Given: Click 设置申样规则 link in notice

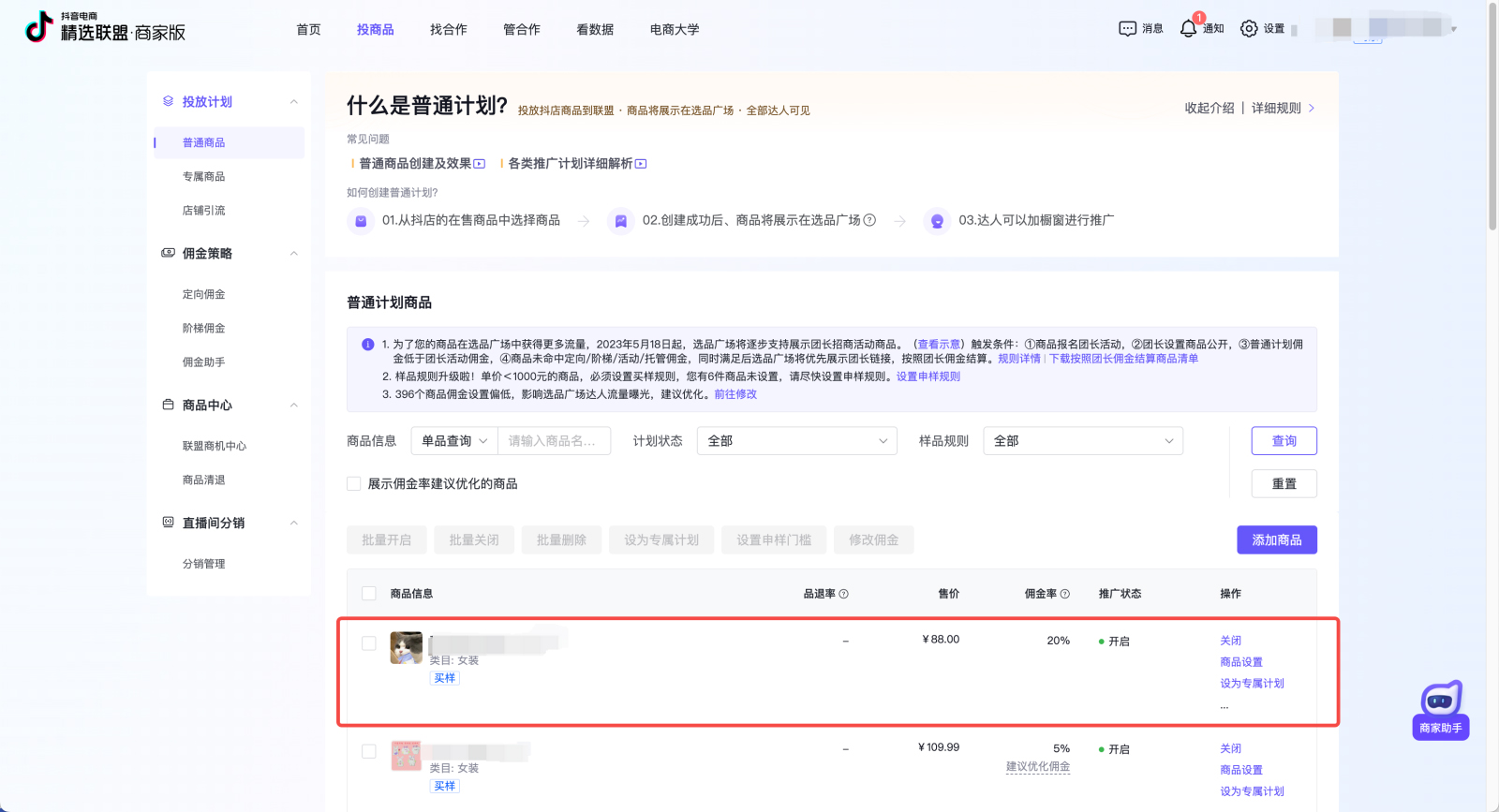Looking at the screenshot, I should [928, 376].
